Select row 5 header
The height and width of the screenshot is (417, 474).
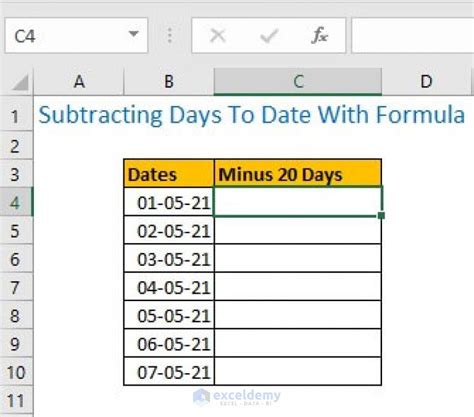(x=16, y=231)
